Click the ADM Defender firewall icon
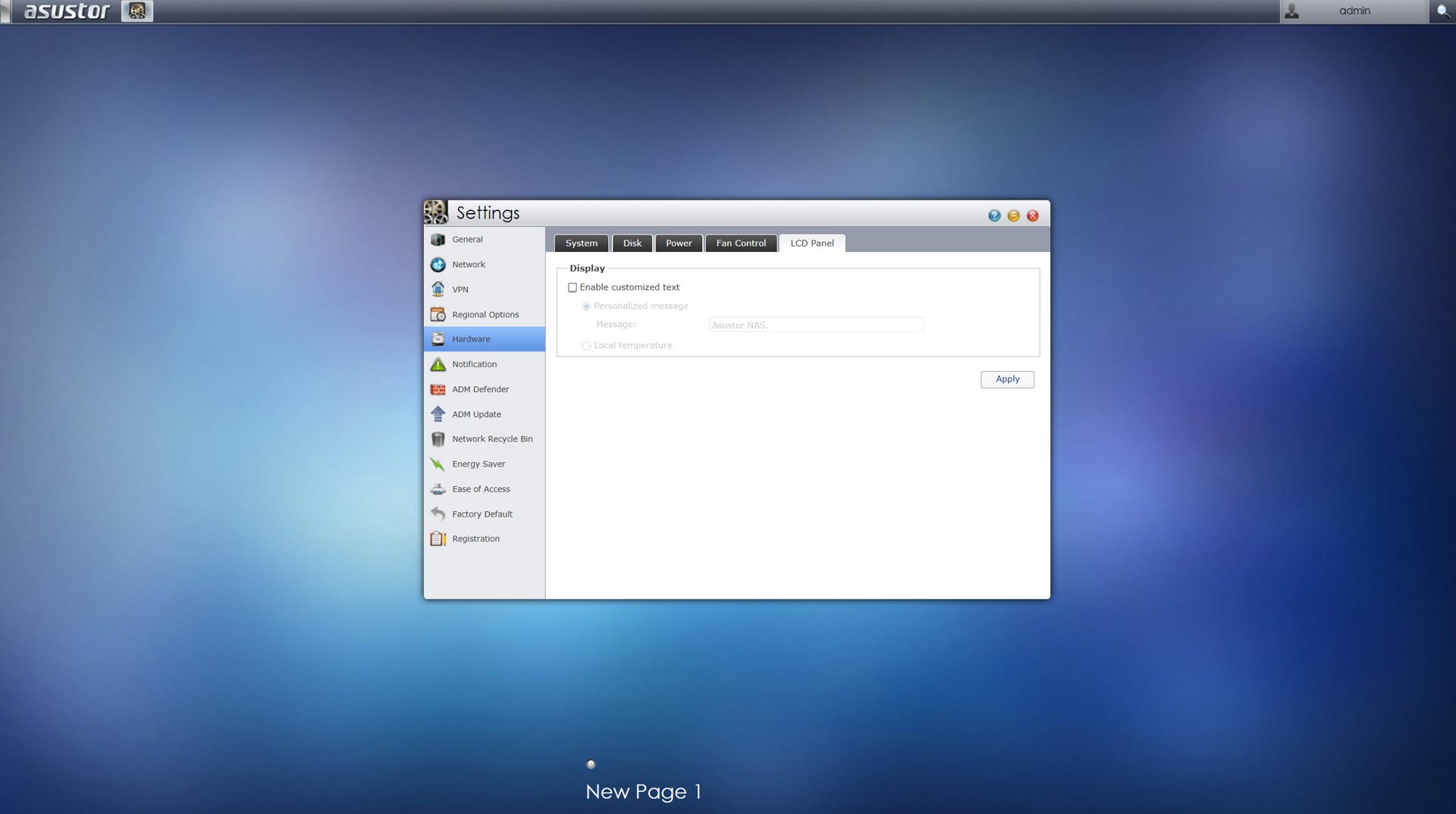Viewport: 1456px width, 814px height. point(438,389)
